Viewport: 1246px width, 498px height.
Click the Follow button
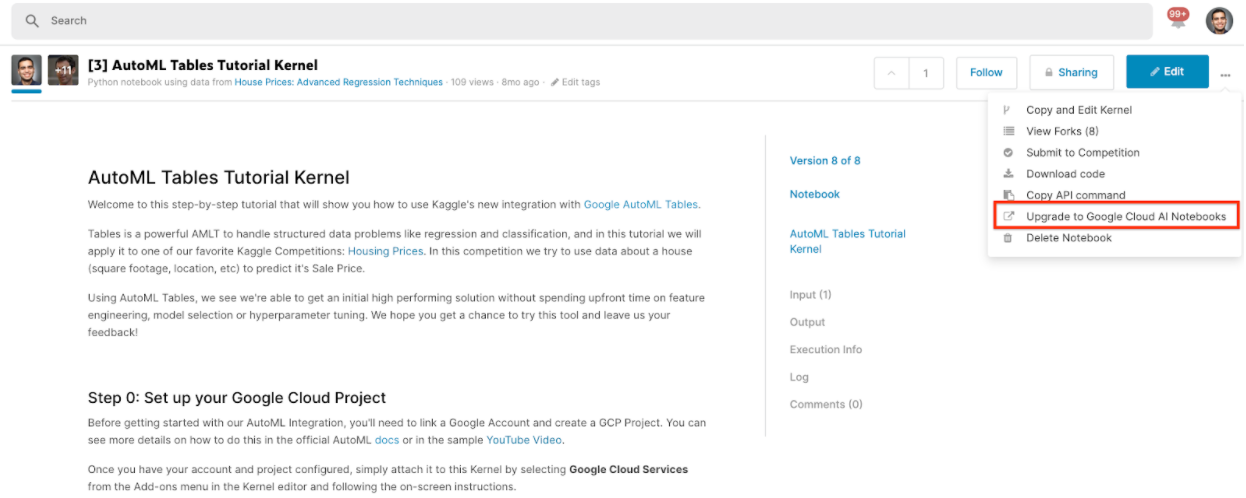[x=986, y=72]
